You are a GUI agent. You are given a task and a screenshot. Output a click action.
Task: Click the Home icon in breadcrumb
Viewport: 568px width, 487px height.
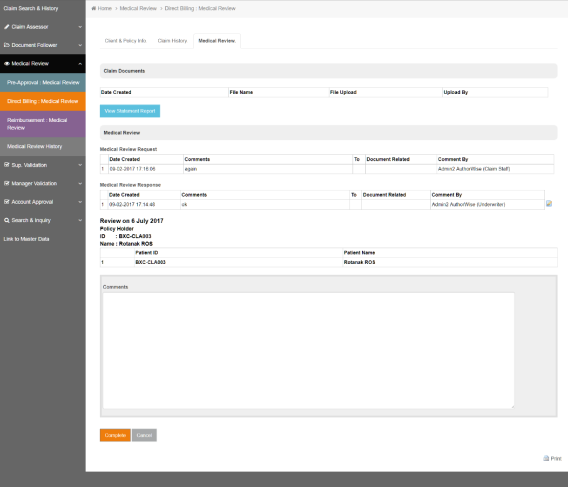coord(94,8)
